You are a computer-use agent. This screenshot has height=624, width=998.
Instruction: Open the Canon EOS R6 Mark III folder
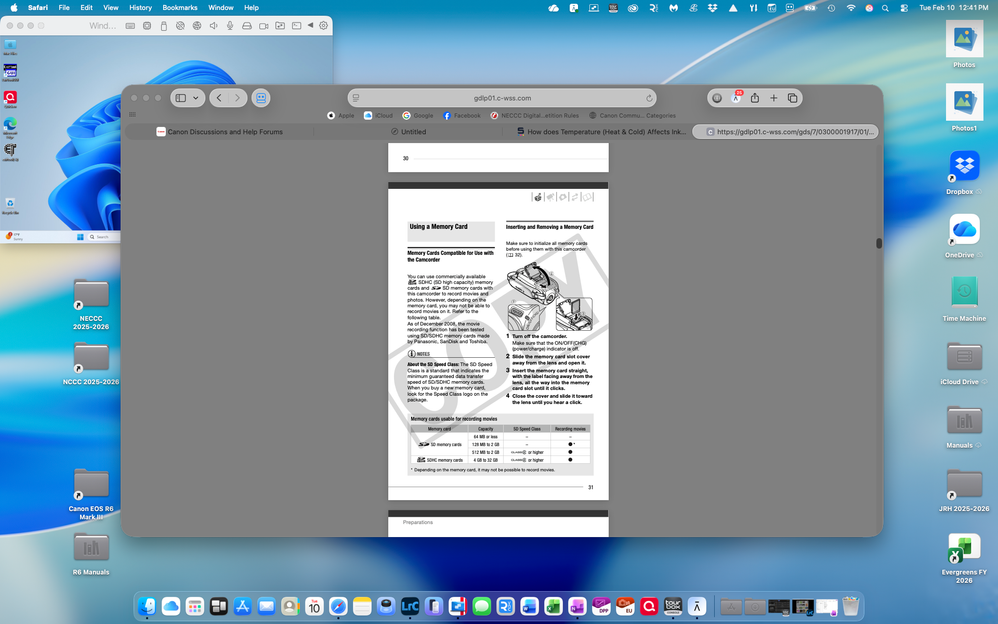tap(91, 484)
